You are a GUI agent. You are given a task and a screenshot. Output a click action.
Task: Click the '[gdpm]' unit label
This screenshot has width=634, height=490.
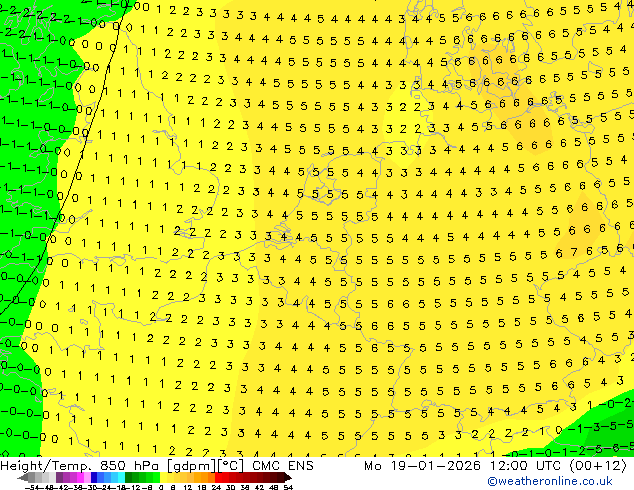pos(190,466)
